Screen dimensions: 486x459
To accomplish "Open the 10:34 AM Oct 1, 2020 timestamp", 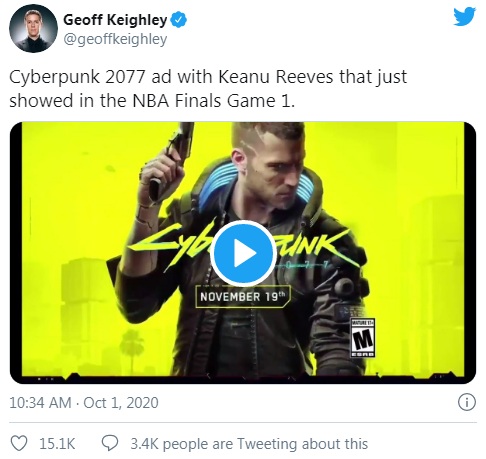I will click(84, 403).
